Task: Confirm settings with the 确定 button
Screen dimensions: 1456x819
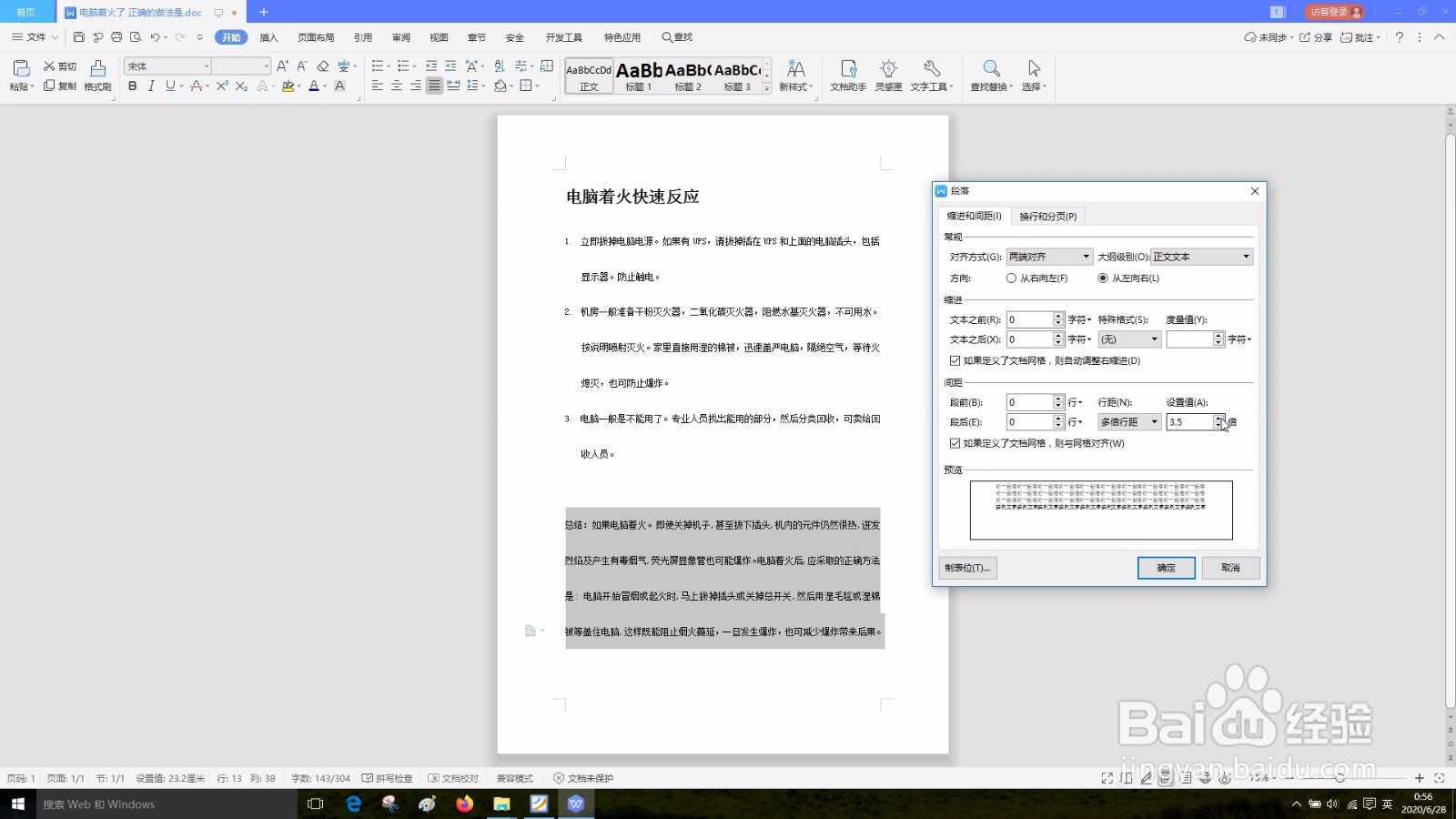Action: coord(1166,568)
